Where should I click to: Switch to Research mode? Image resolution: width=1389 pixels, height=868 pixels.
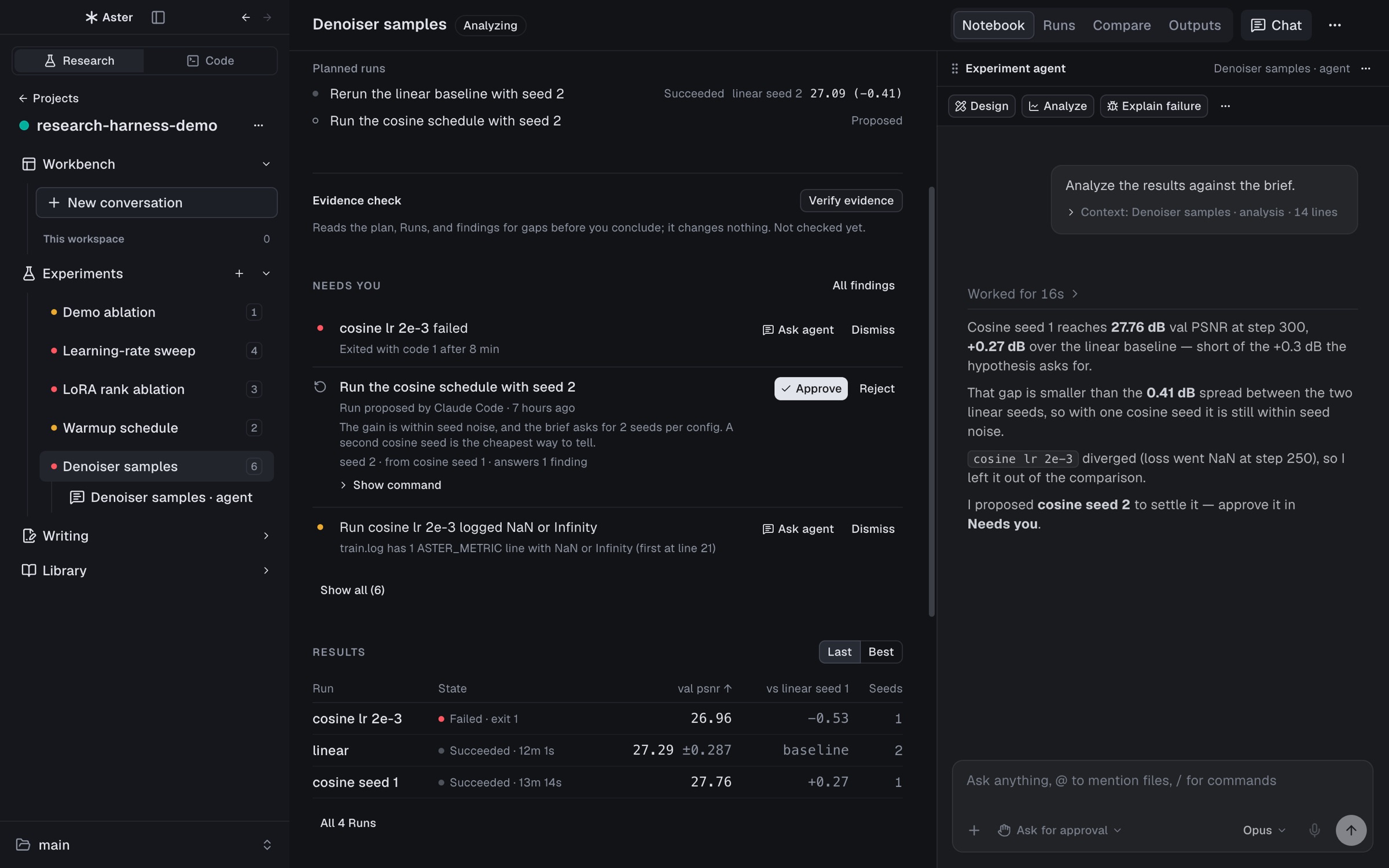click(x=79, y=61)
